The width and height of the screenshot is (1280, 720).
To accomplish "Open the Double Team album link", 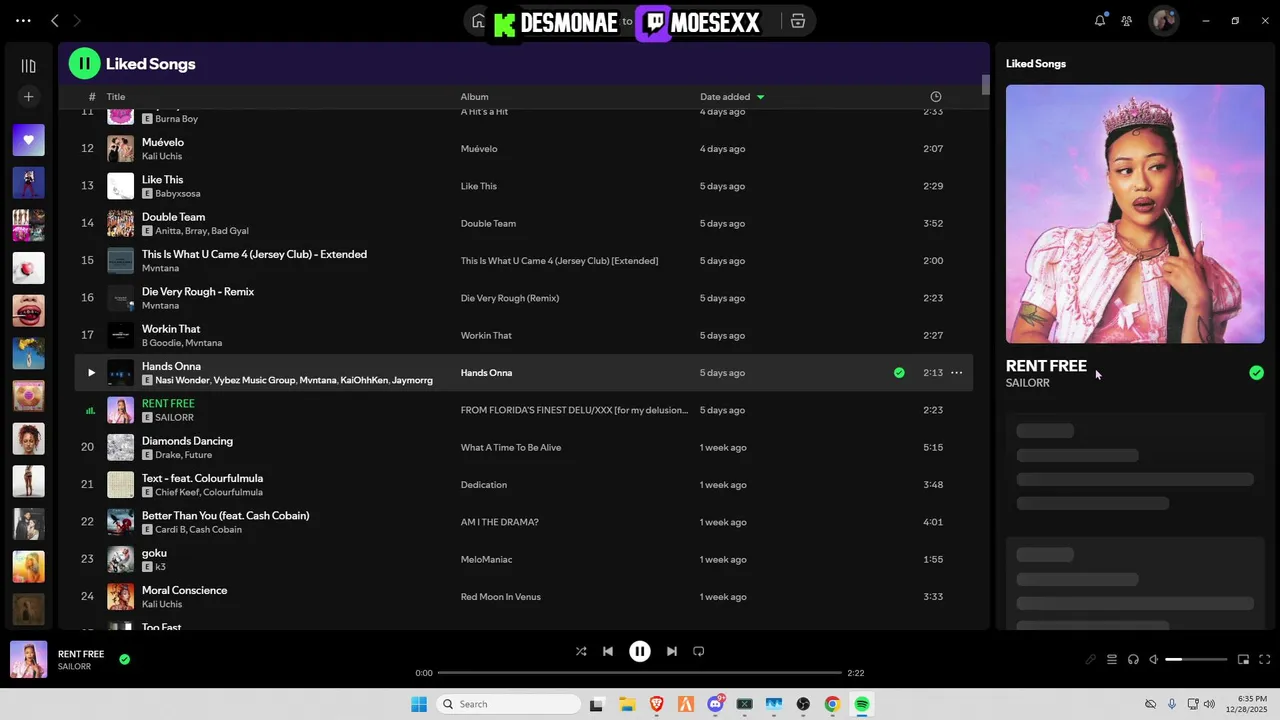I will click(x=488, y=223).
